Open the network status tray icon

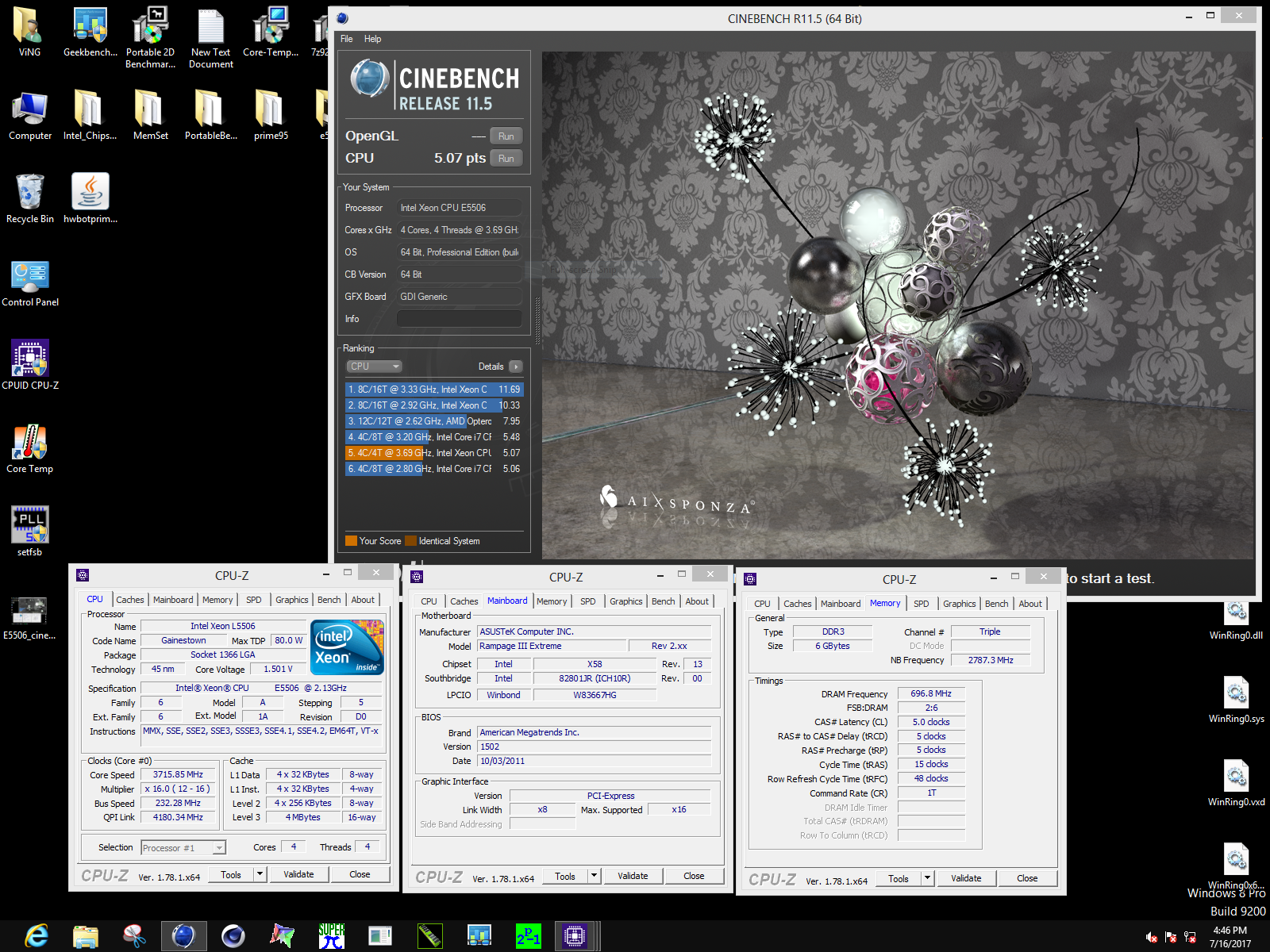pos(1190,937)
